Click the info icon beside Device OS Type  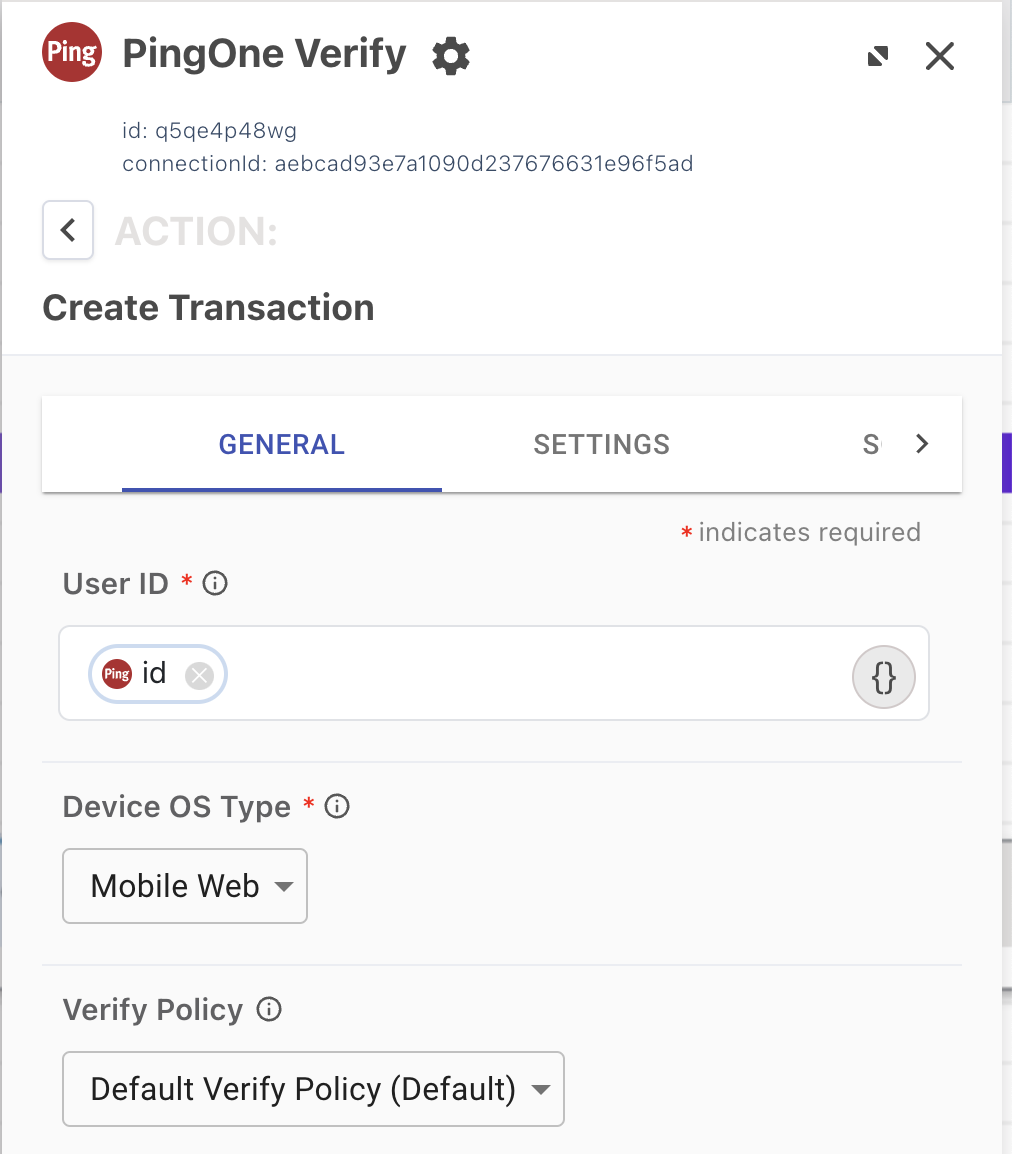(x=337, y=806)
